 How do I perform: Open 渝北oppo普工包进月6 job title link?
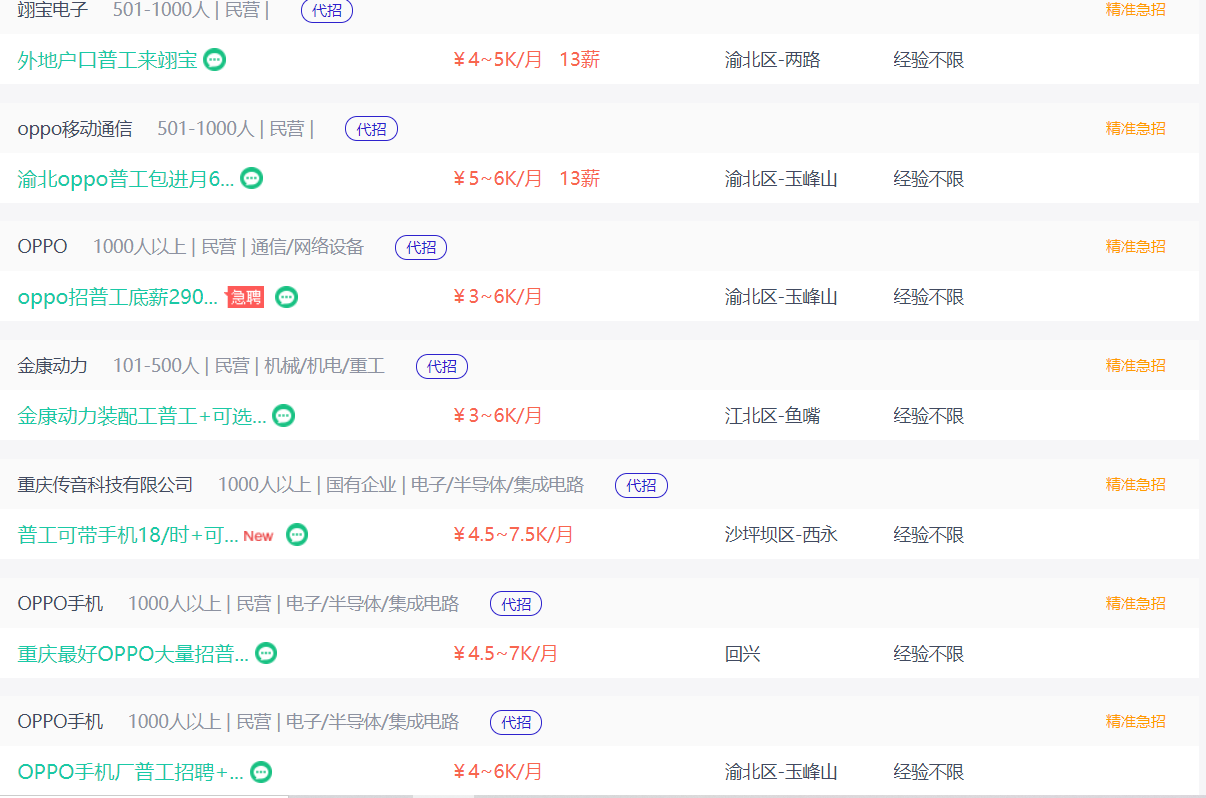coord(126,178)
